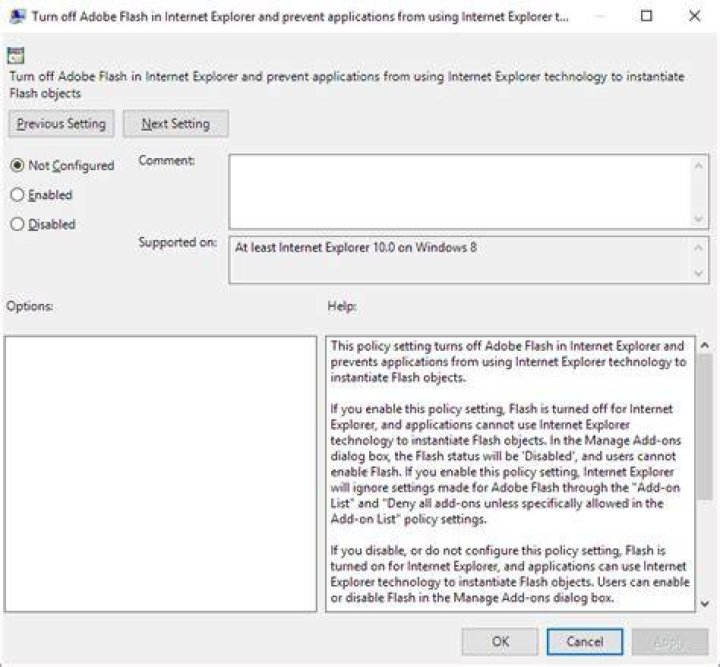This screenshot has height=667, width=720.
Task: Click the policy icon in the title bar
Action: [x=17, y=17]
